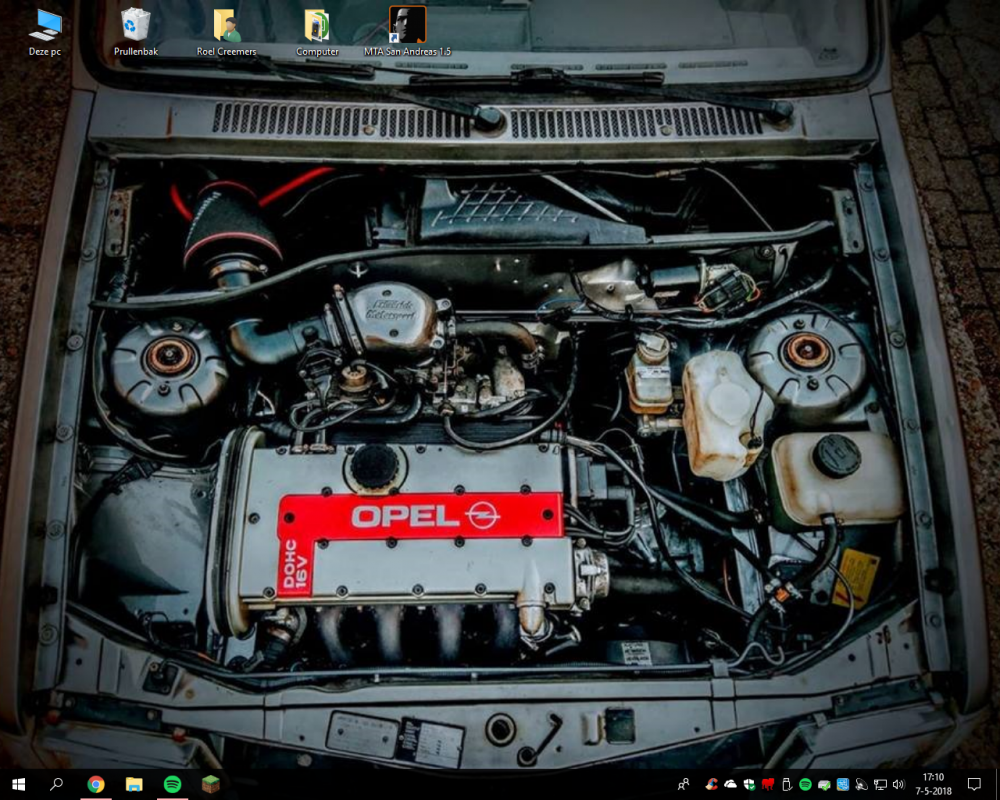Select the Spotify icon in the system tray

pyautogui.click(x=805, y=785)
